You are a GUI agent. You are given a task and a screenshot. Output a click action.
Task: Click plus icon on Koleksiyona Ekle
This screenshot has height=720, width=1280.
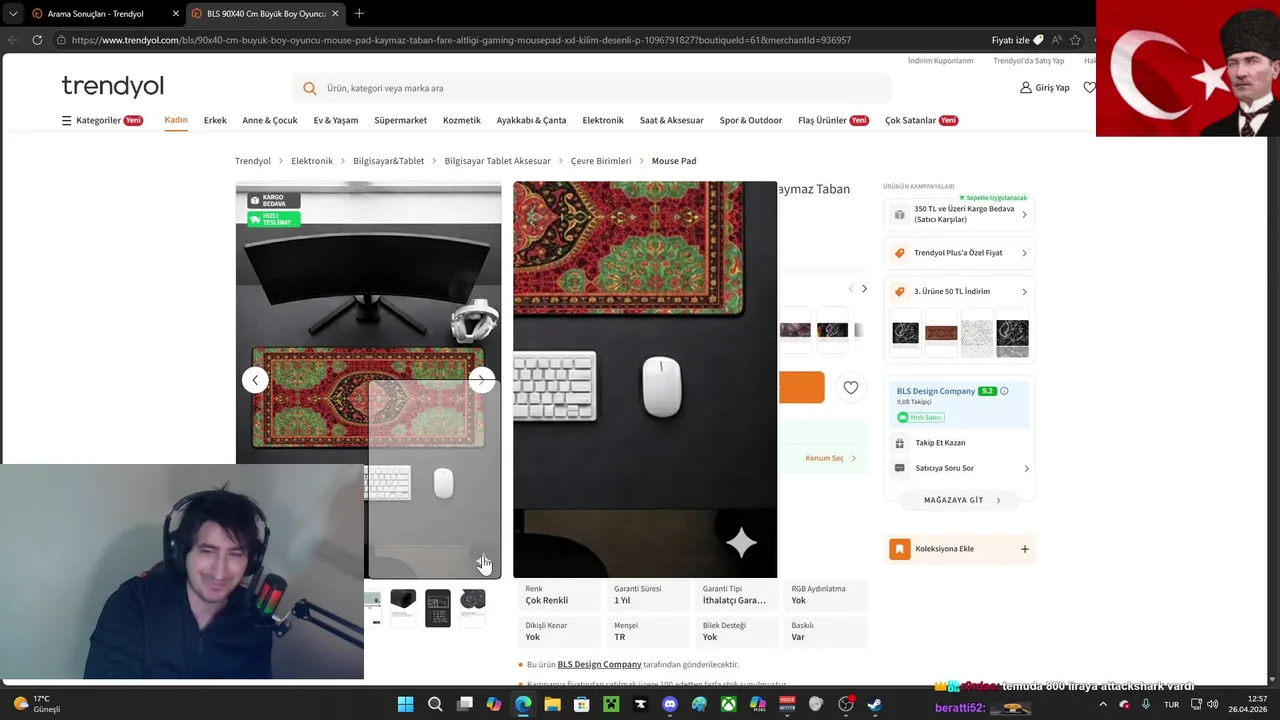[x=1024, y=549]
